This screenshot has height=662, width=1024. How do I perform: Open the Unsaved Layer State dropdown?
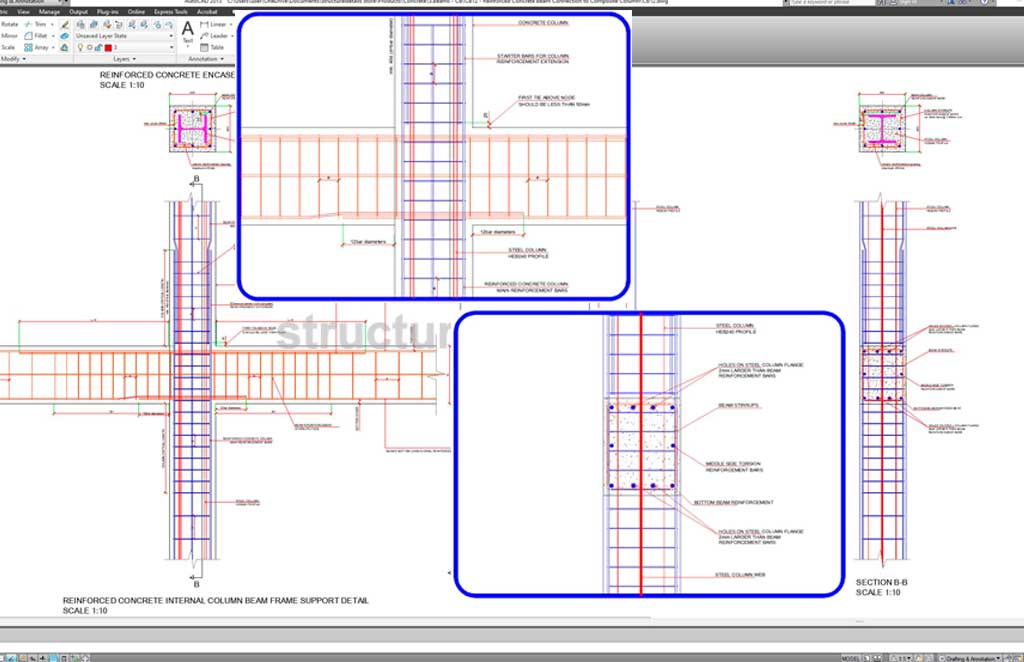click(x=125, y=35)
